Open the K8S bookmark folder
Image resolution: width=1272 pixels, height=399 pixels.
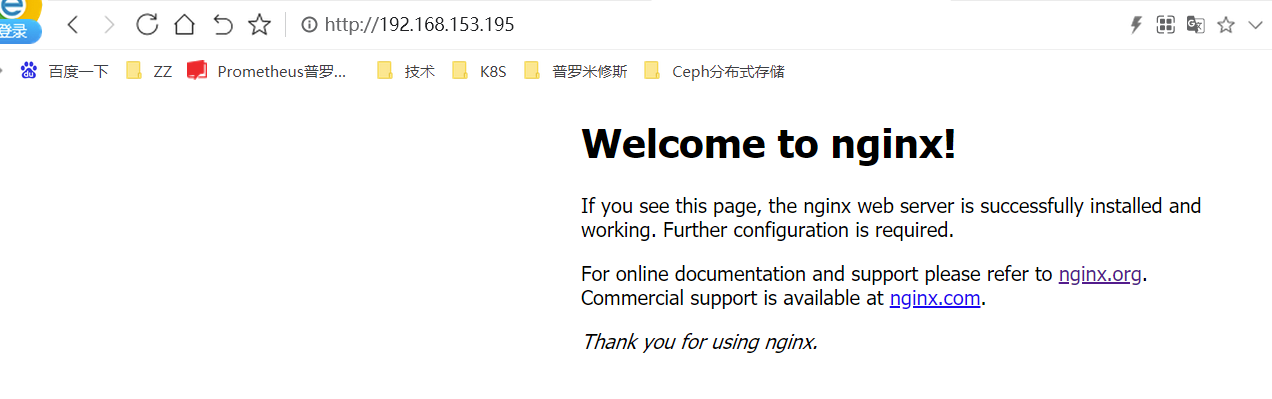point(479,71)
